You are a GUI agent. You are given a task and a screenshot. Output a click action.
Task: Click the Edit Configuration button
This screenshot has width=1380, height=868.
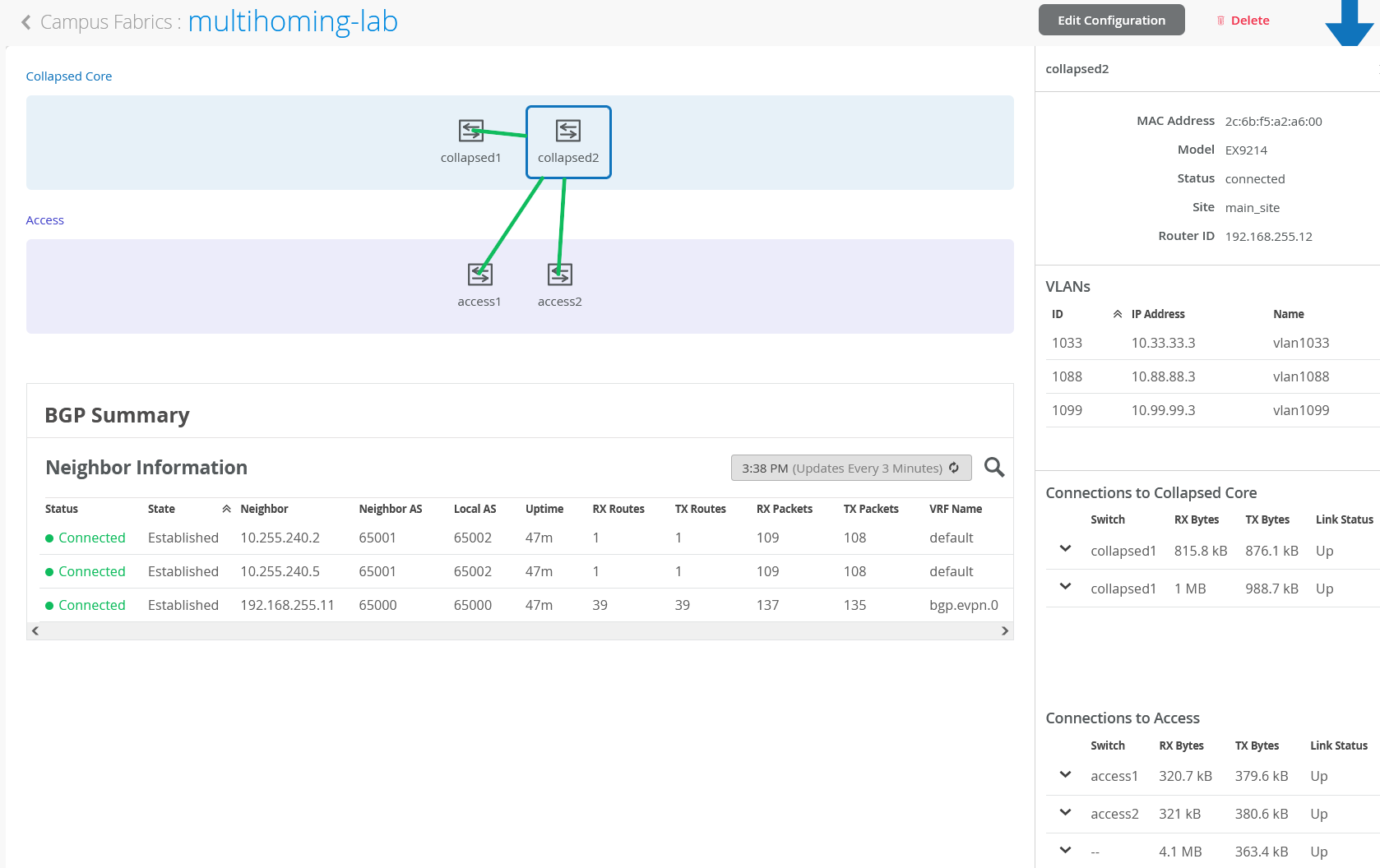pos(1111,21)
